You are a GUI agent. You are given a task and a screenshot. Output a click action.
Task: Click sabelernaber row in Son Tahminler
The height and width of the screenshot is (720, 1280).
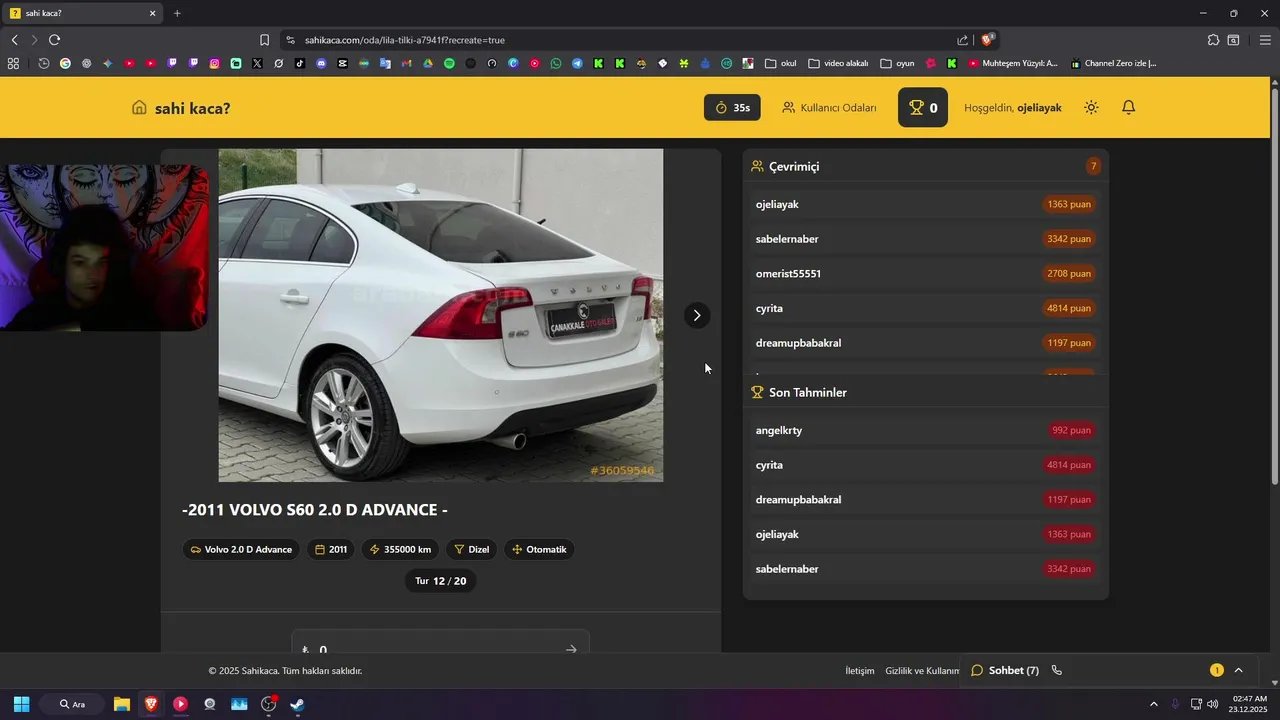click(925, 569)
